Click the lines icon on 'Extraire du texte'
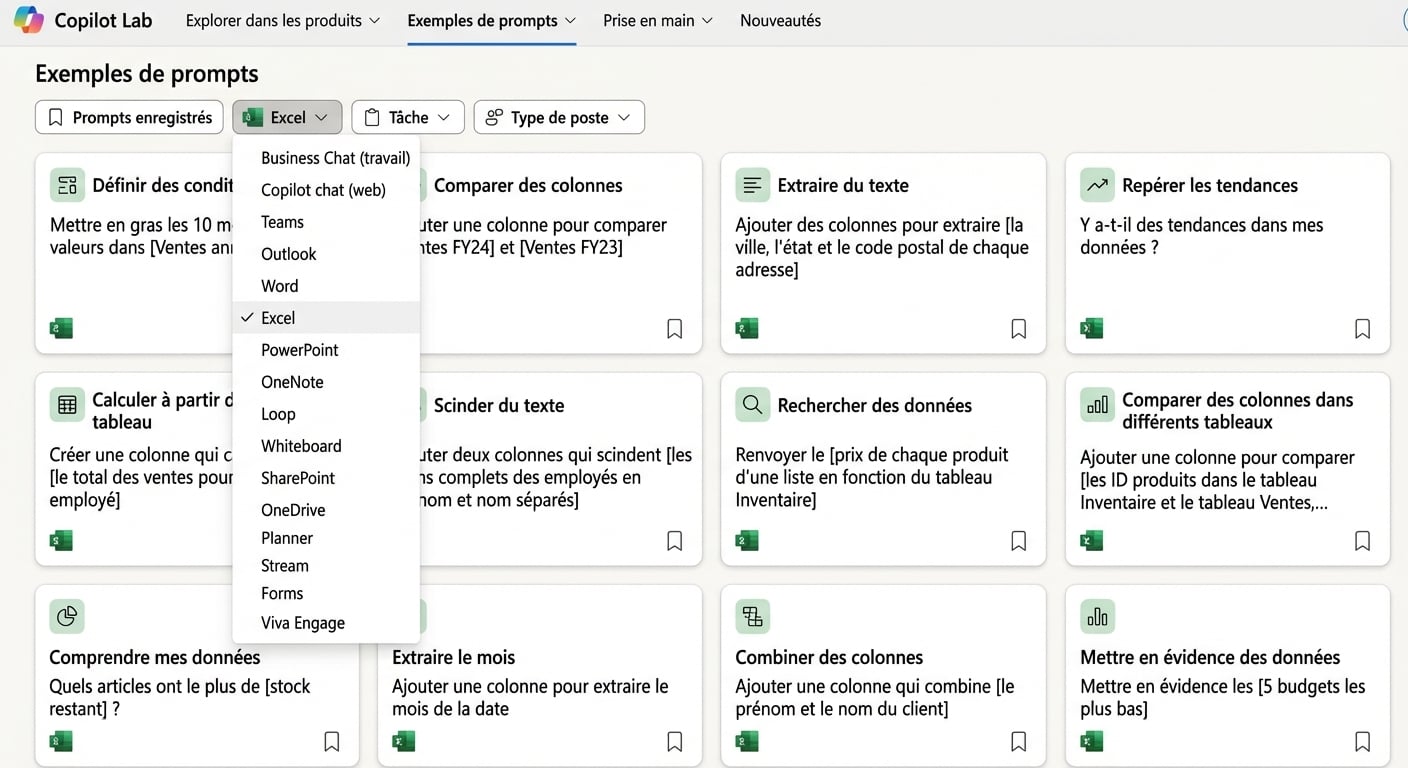 click(753, 184)
